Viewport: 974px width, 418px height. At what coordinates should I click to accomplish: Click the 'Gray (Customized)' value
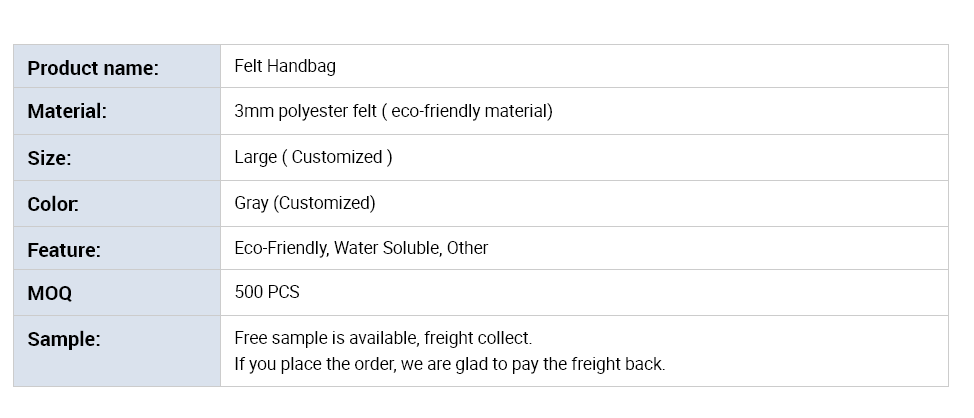pyautogui.click(x=304, y=203)
